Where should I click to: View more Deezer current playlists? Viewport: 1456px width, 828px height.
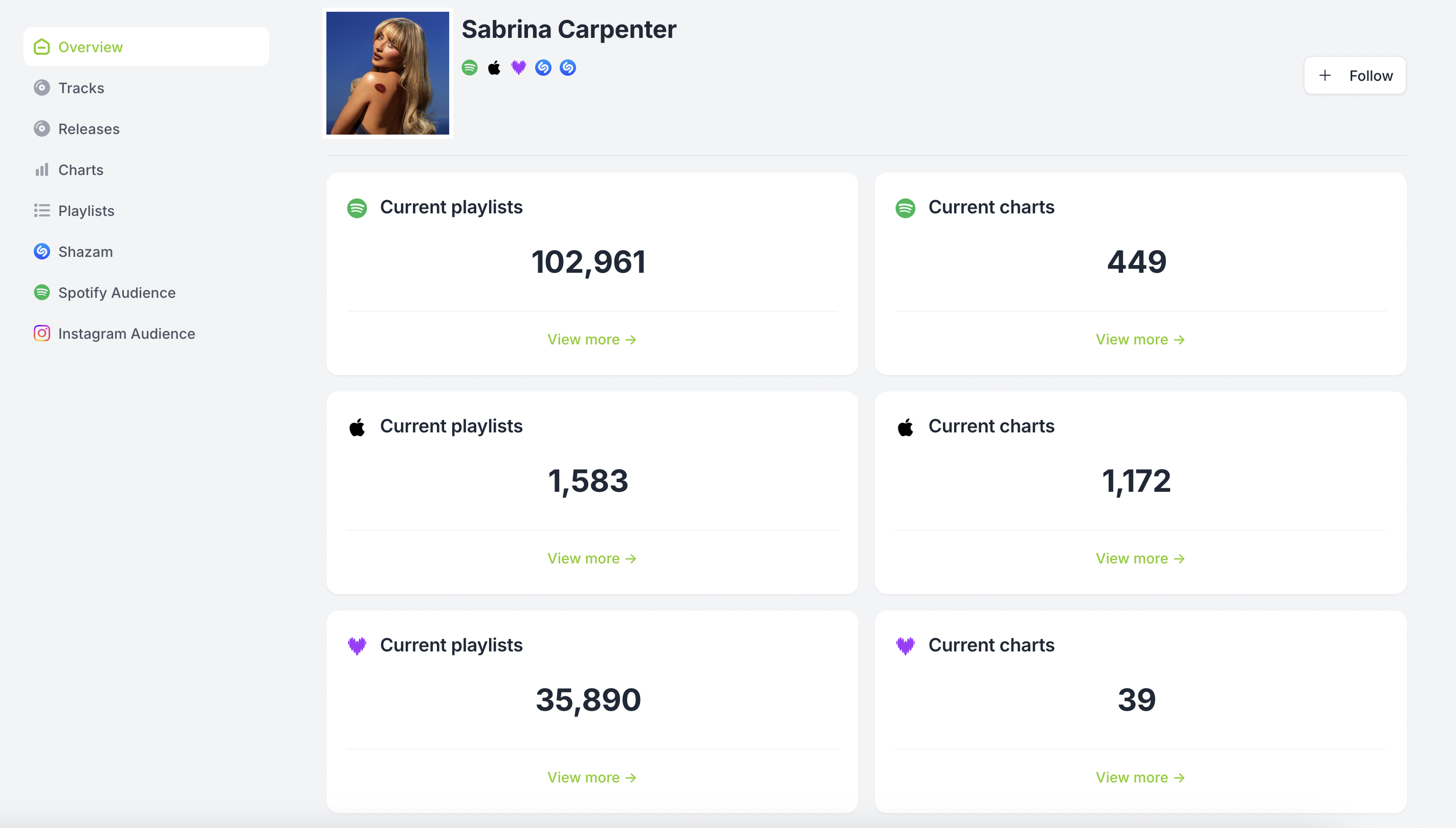(592, 777)
